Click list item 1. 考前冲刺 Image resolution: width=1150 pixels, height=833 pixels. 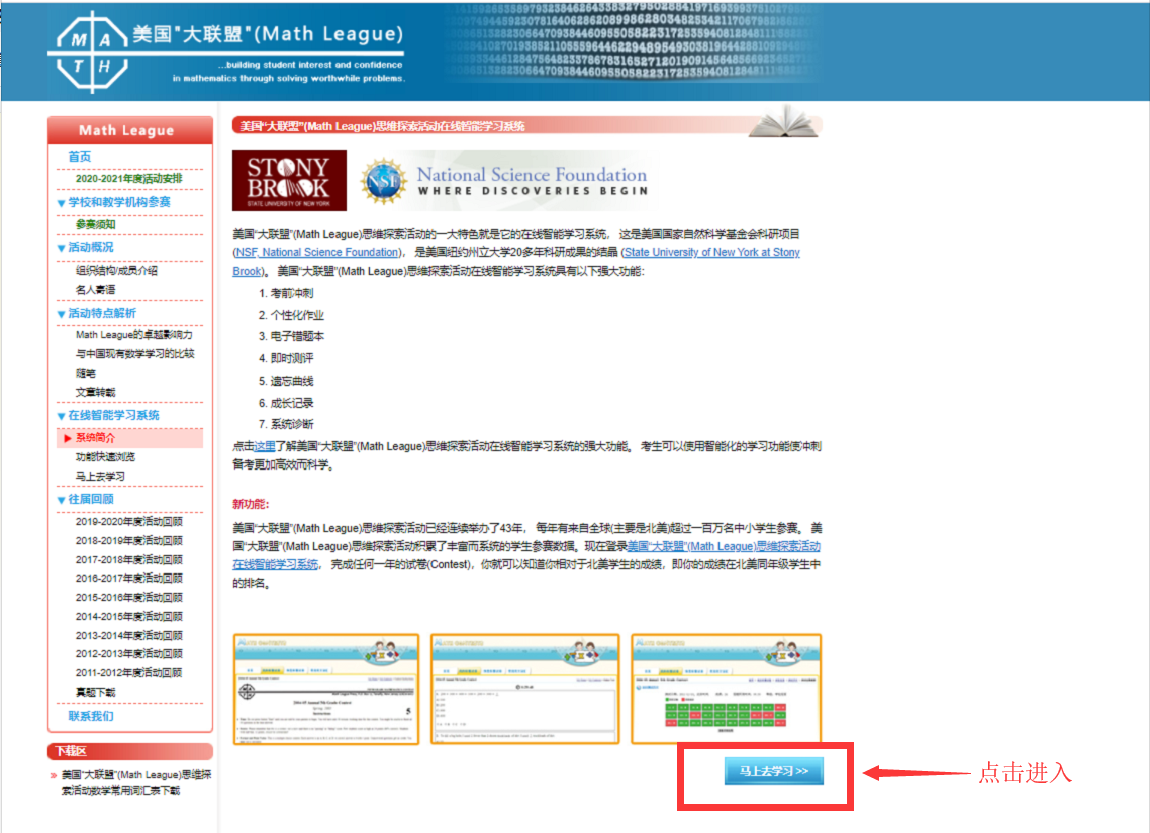tap(286, 293)
